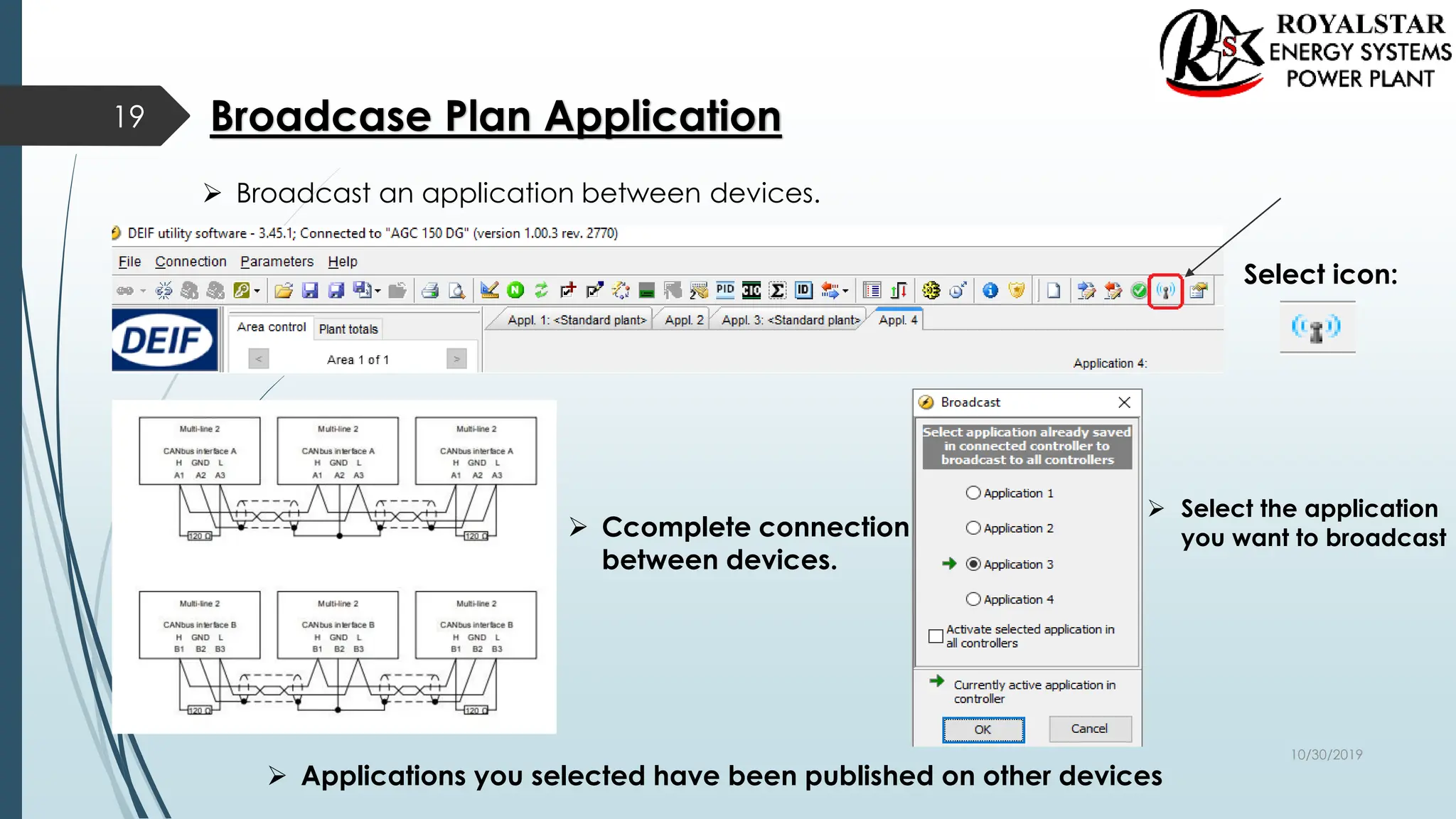Viewport: 1456px width, 819px height.
Task: Click the PID toolbar icon
Action: click(724, 289)
